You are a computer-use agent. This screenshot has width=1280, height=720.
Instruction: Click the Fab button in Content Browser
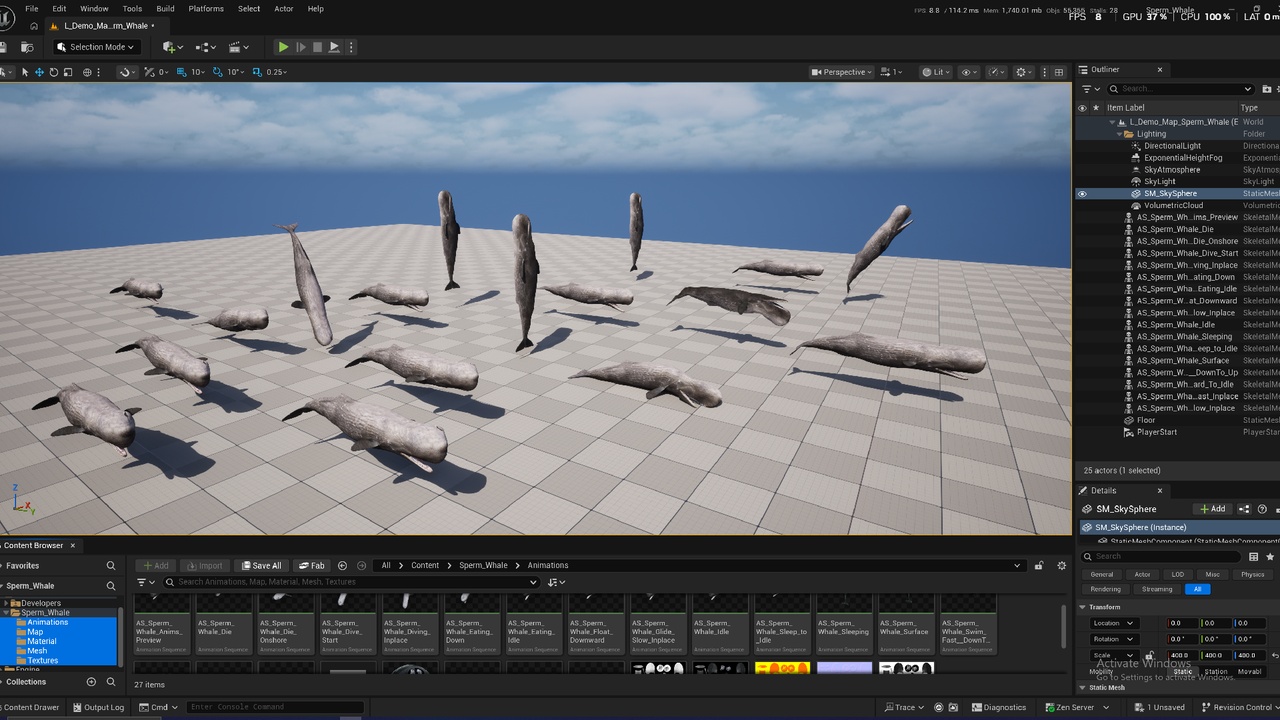(x=311, y=566)
